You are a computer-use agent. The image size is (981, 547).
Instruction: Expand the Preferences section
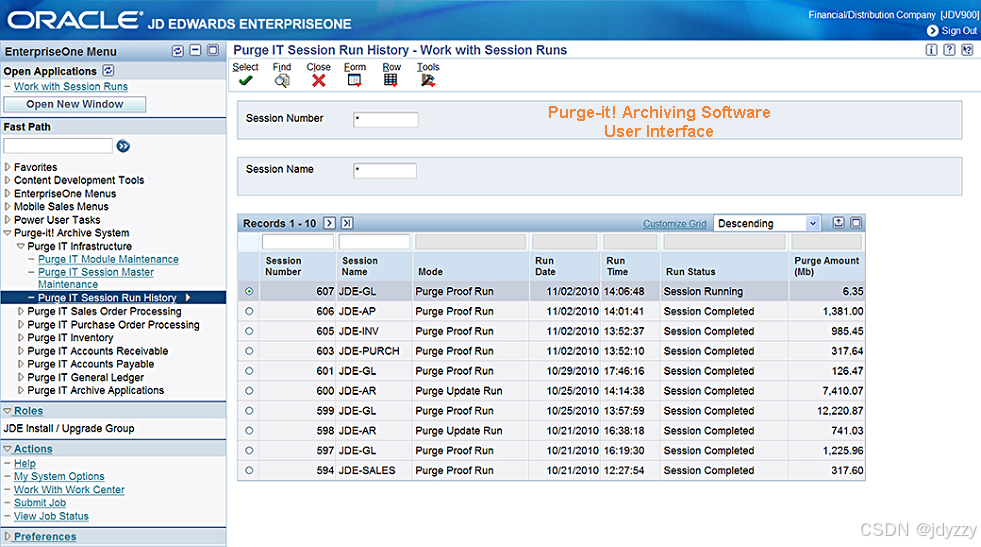point(8,536)
